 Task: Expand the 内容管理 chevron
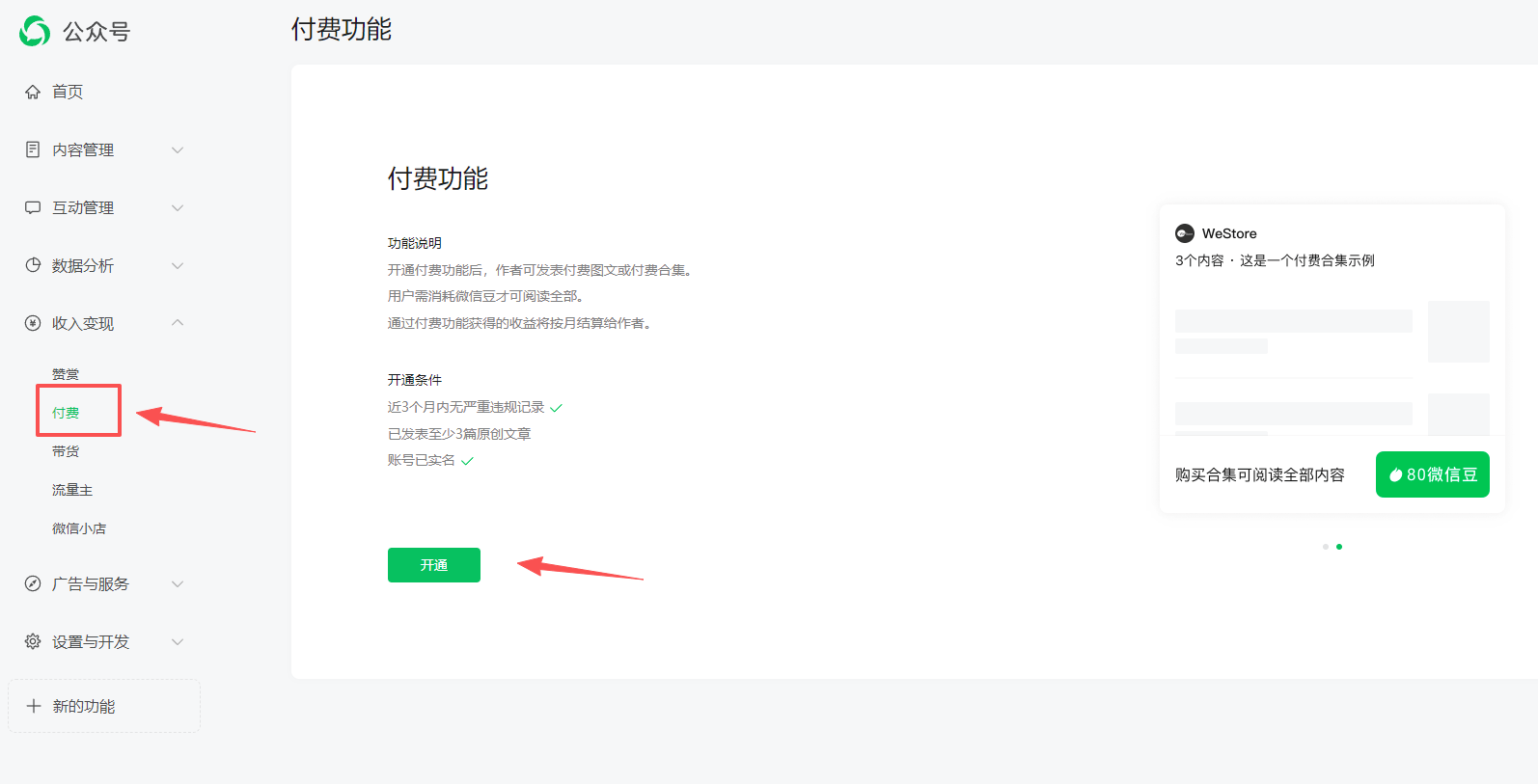click(178, 149)
